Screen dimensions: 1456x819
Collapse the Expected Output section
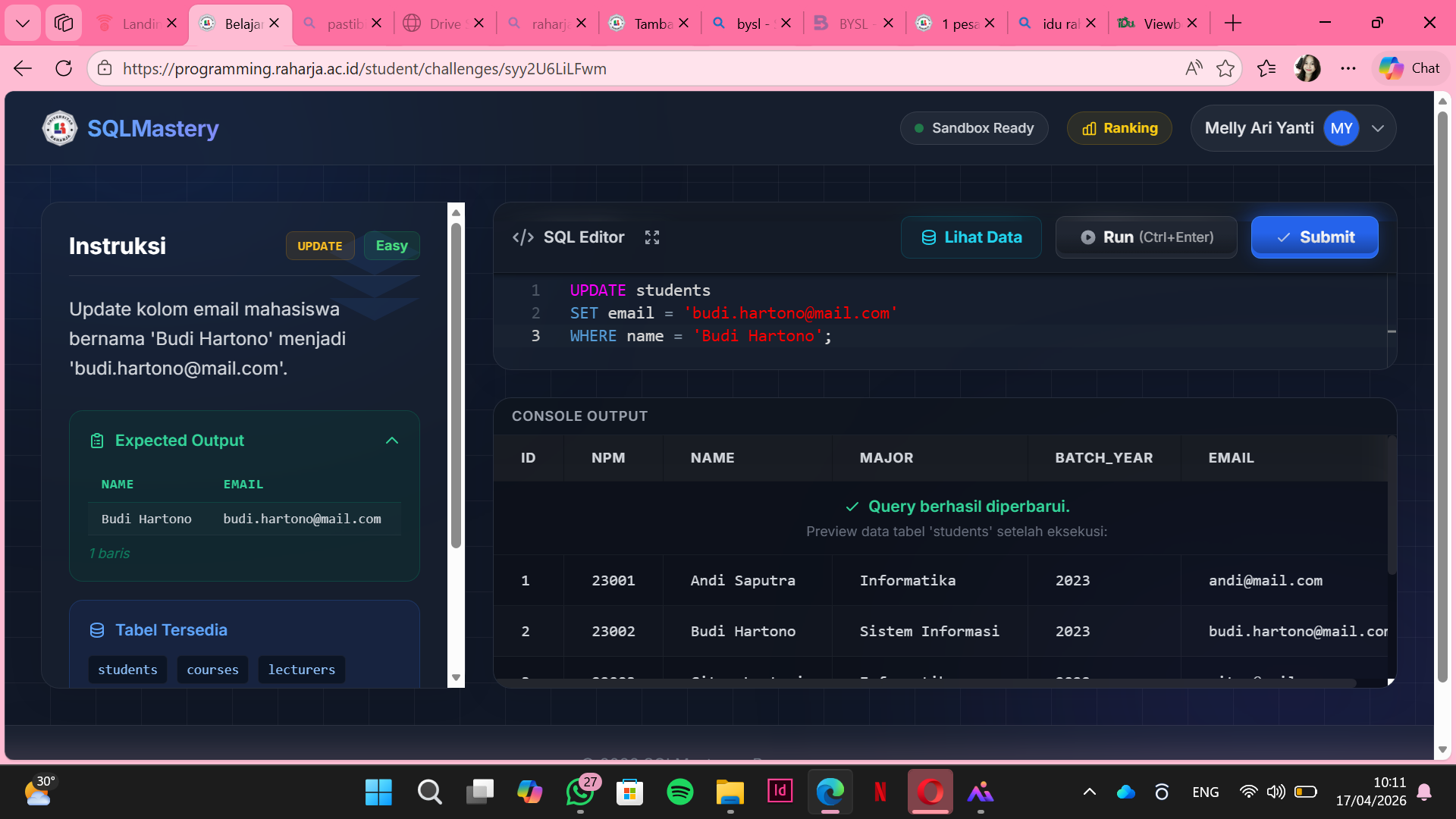[x=392, y=441]
